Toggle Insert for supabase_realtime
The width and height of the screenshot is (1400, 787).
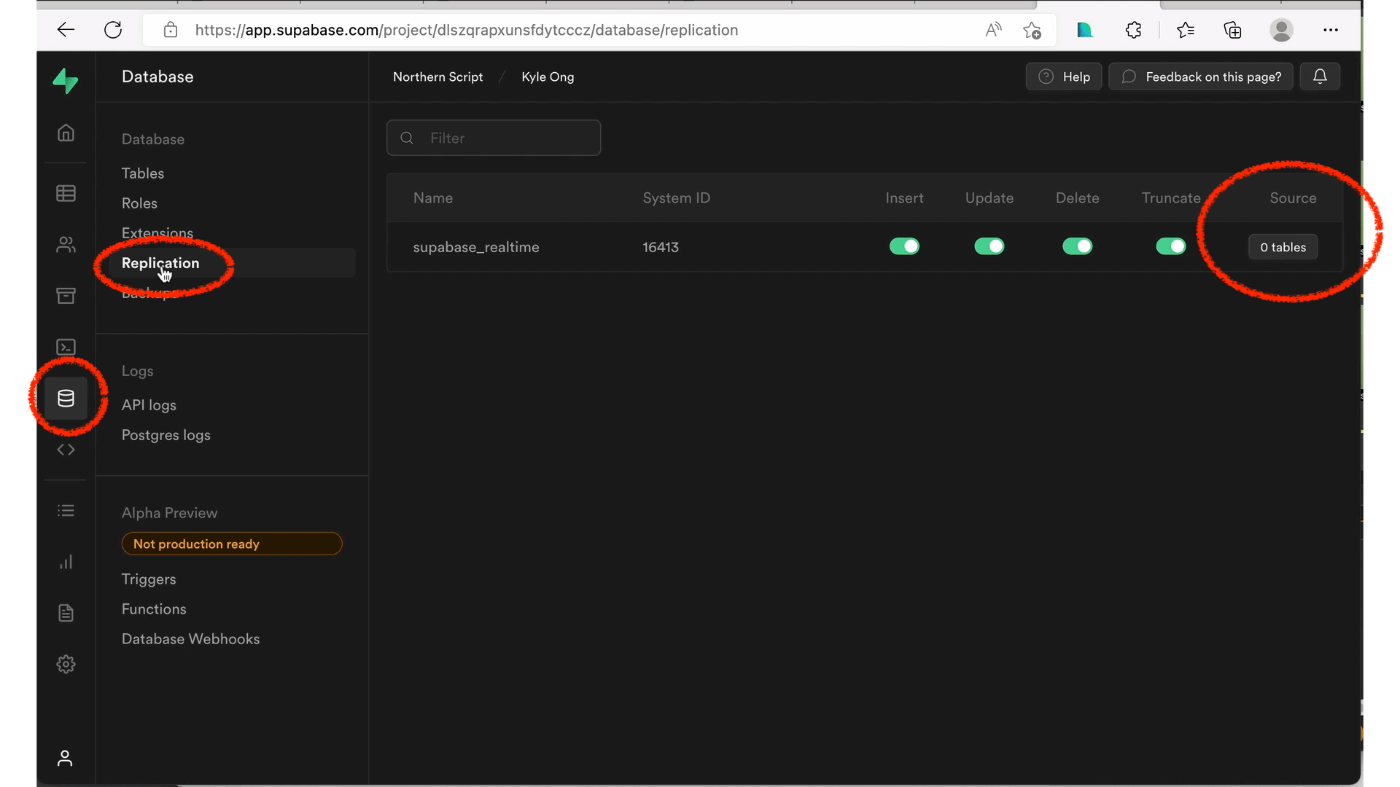pyautogui.click(x=904, y=246)
